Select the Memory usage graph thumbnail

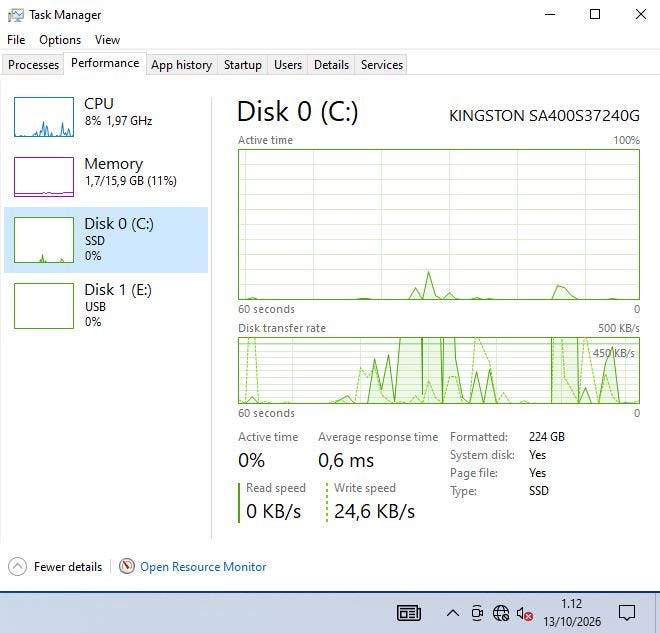point(44,177)
